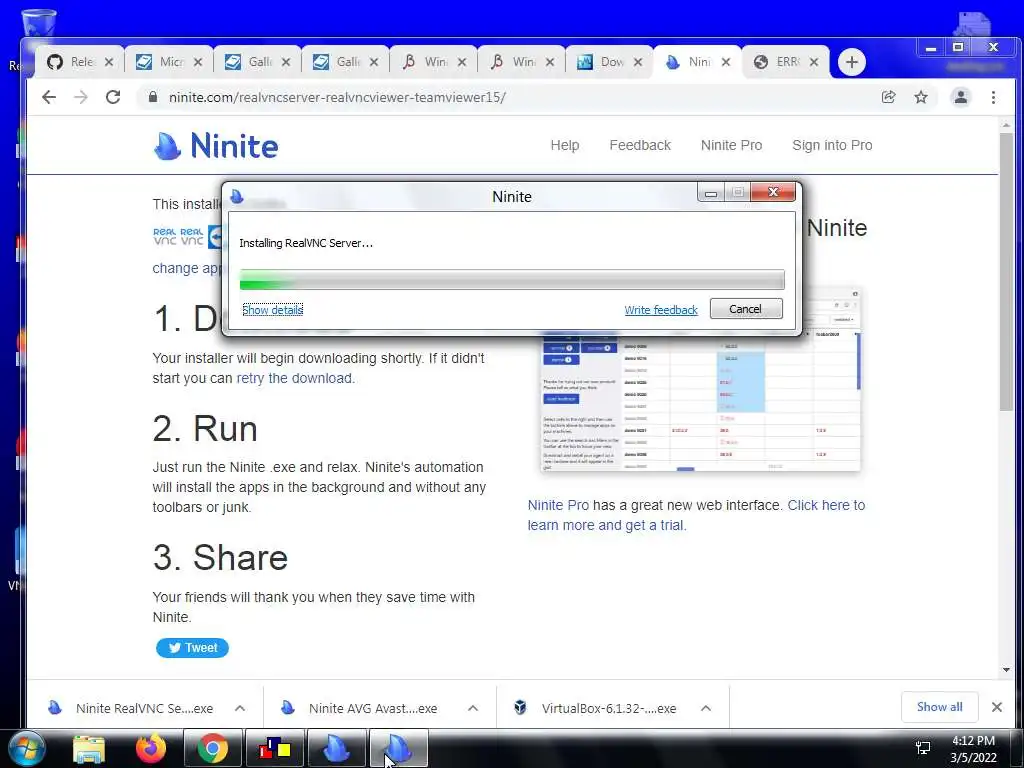The image size is (1024, 768).
Task: Click the page scroll down arrow
Action: point(1006,669)
